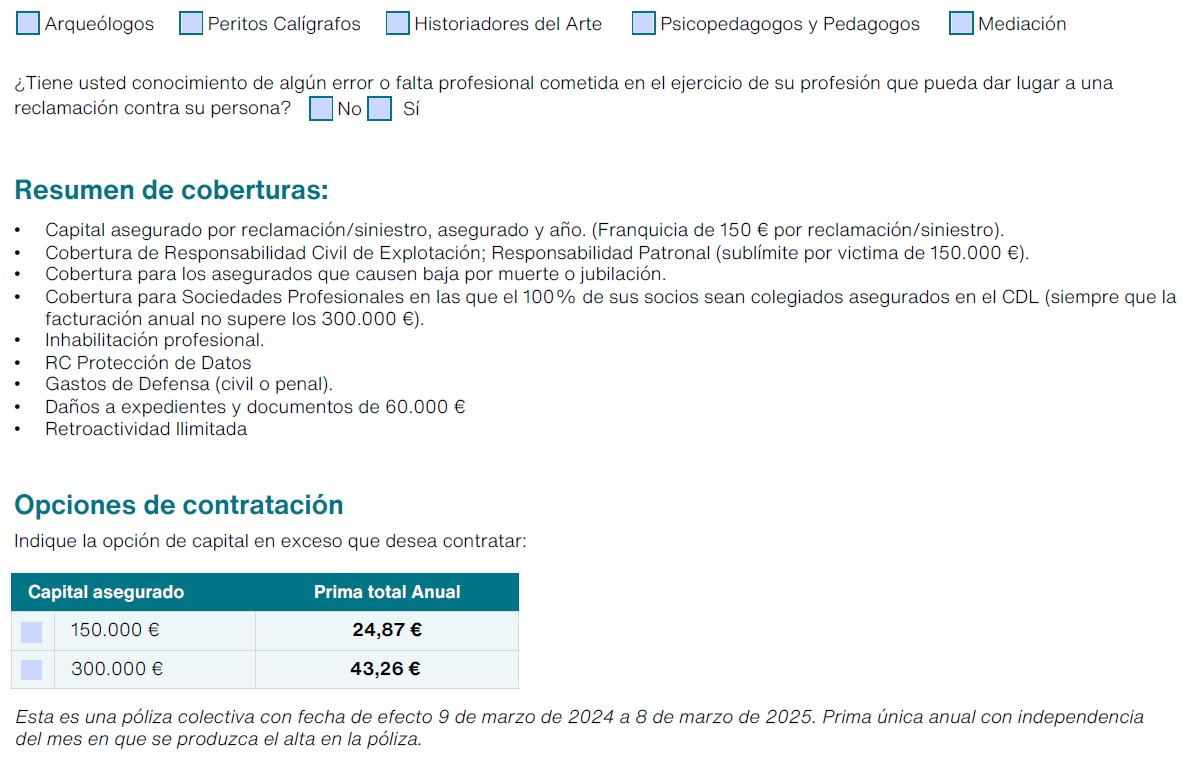Viewport: 1192px width, 763px height.
Task: Select the 300.000 € capital option checkbox
Action: [x=31, y=670]
